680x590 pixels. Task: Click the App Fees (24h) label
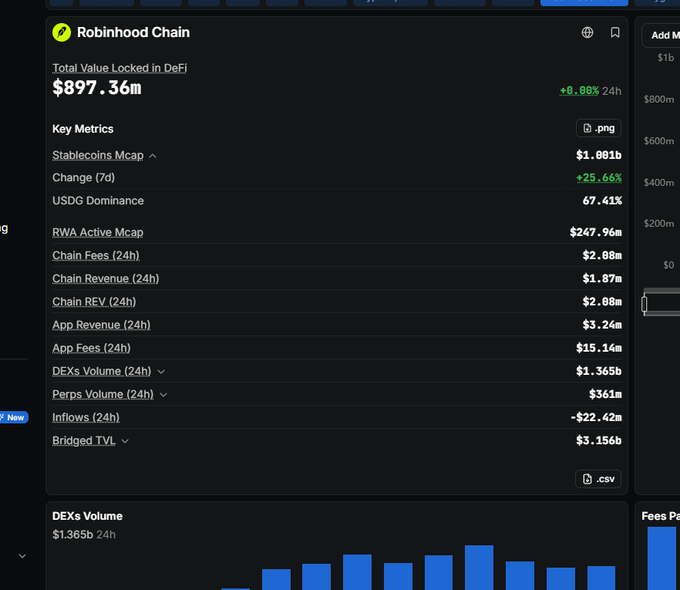pos(92,348)
